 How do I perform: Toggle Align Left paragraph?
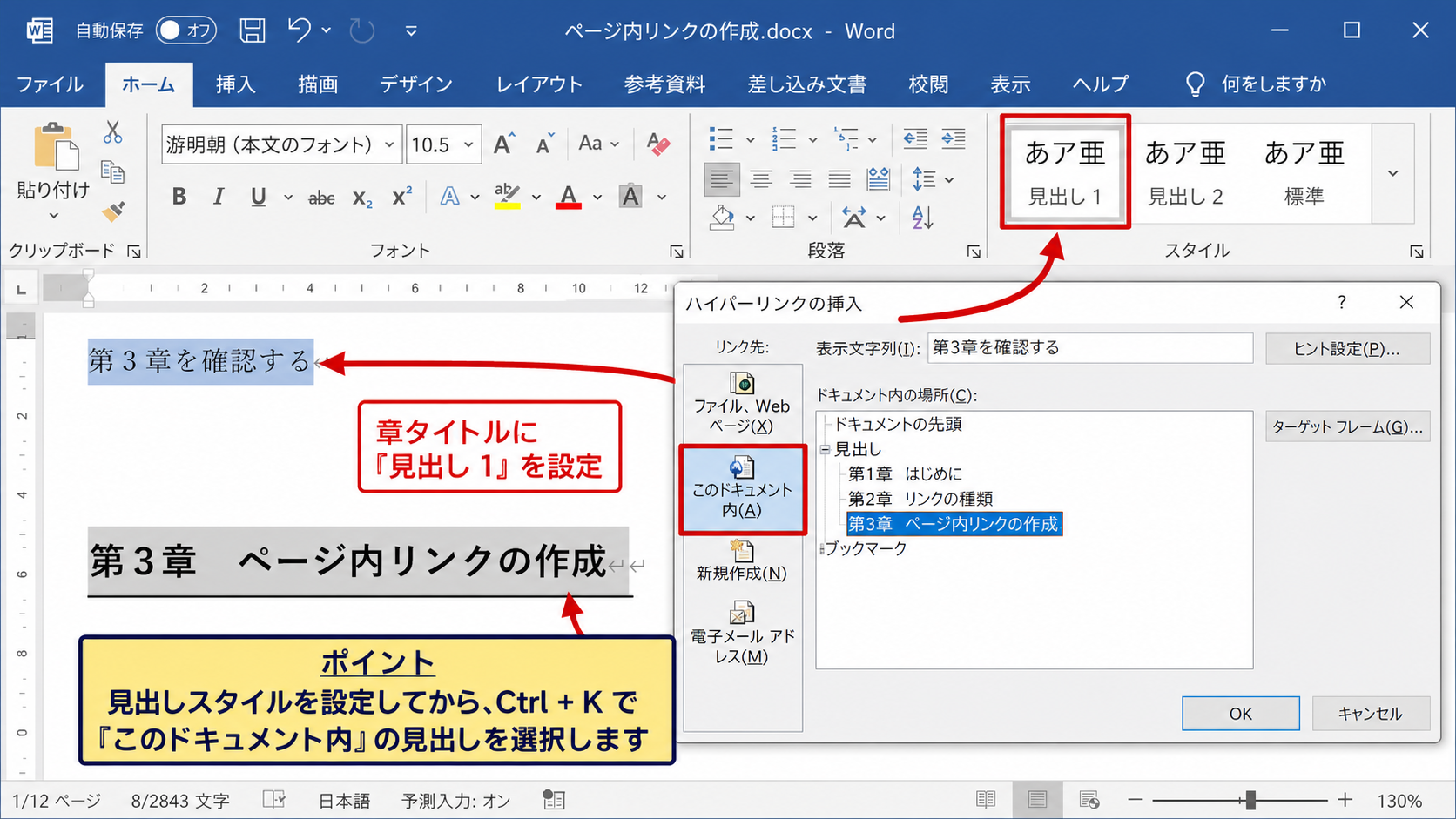point(722,179)
